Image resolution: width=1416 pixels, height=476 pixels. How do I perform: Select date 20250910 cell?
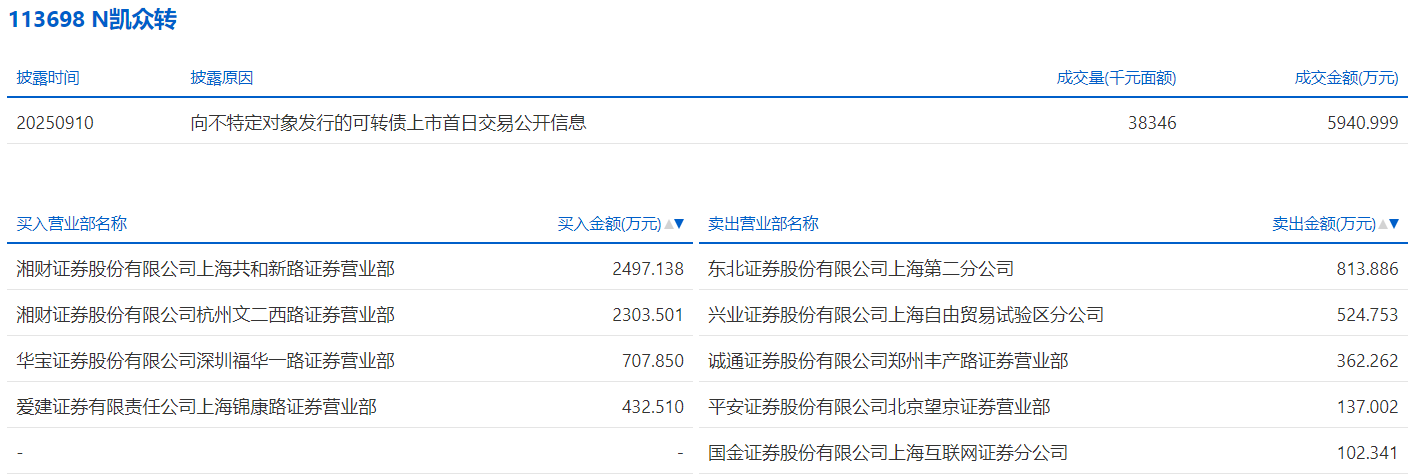point(55,123)
